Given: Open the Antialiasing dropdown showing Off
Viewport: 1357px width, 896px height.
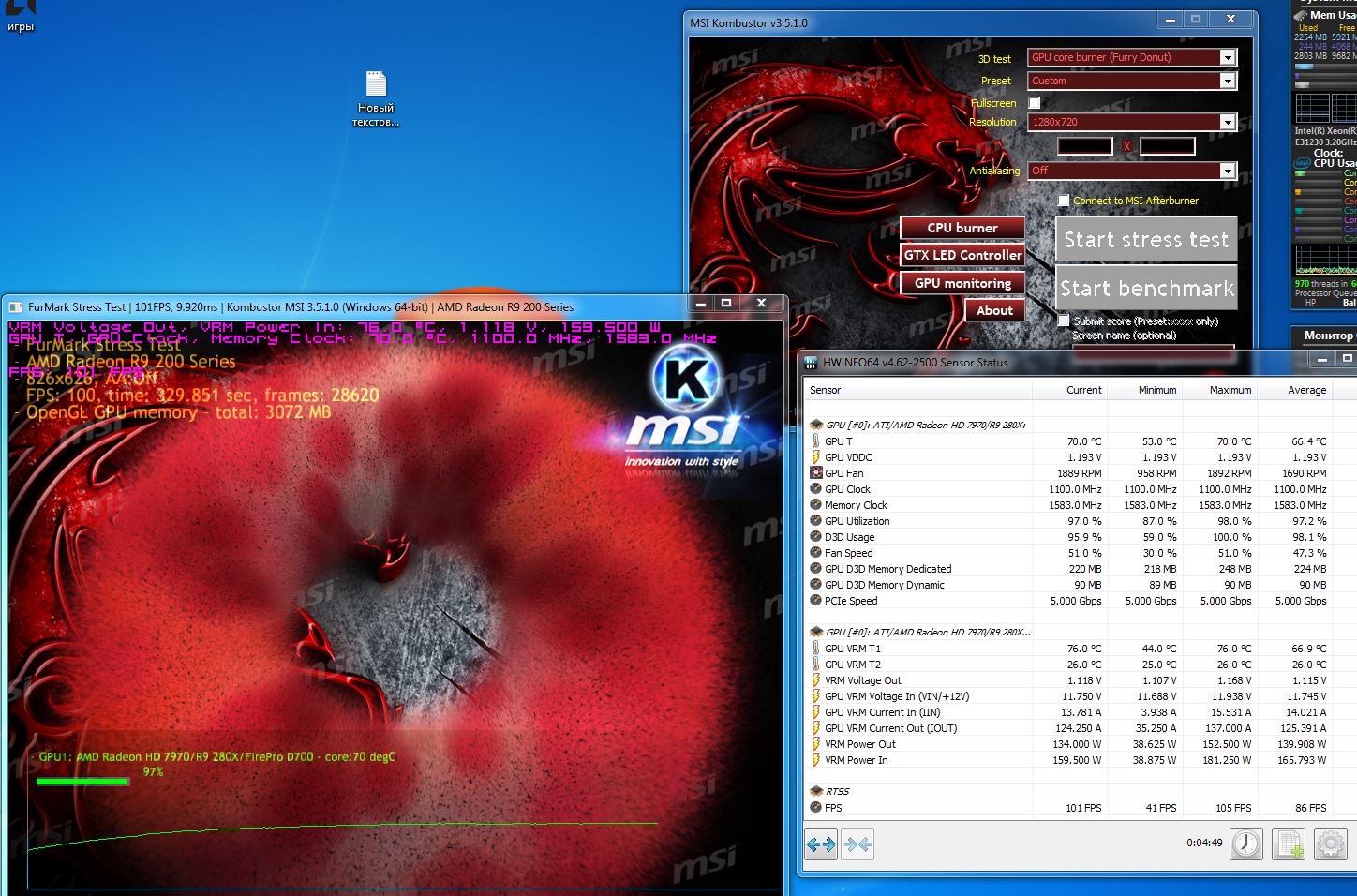Looking at the screenshot, I should [1132, 171].
